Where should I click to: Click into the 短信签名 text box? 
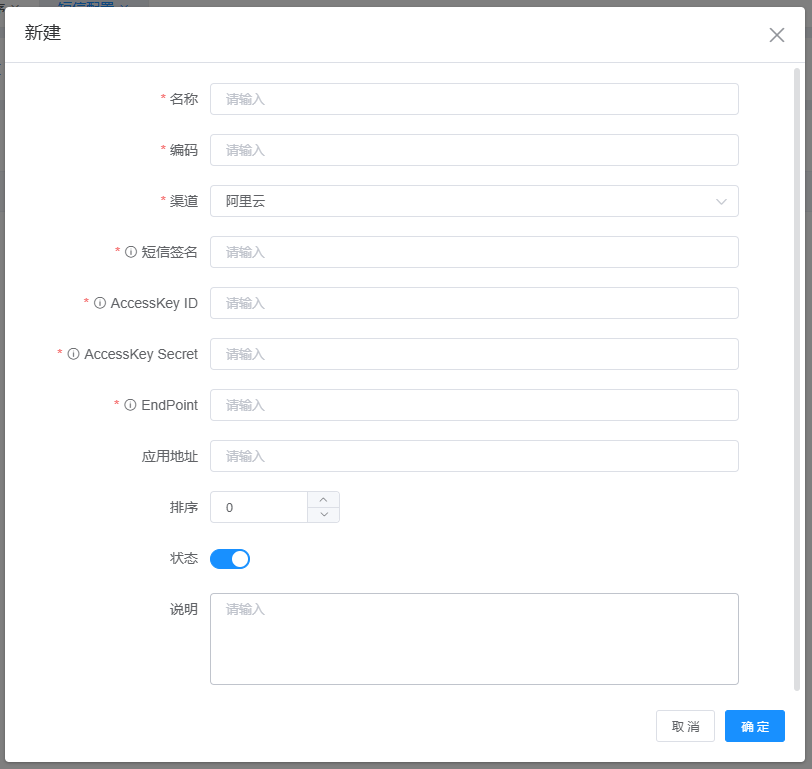(x=473, y=252)
